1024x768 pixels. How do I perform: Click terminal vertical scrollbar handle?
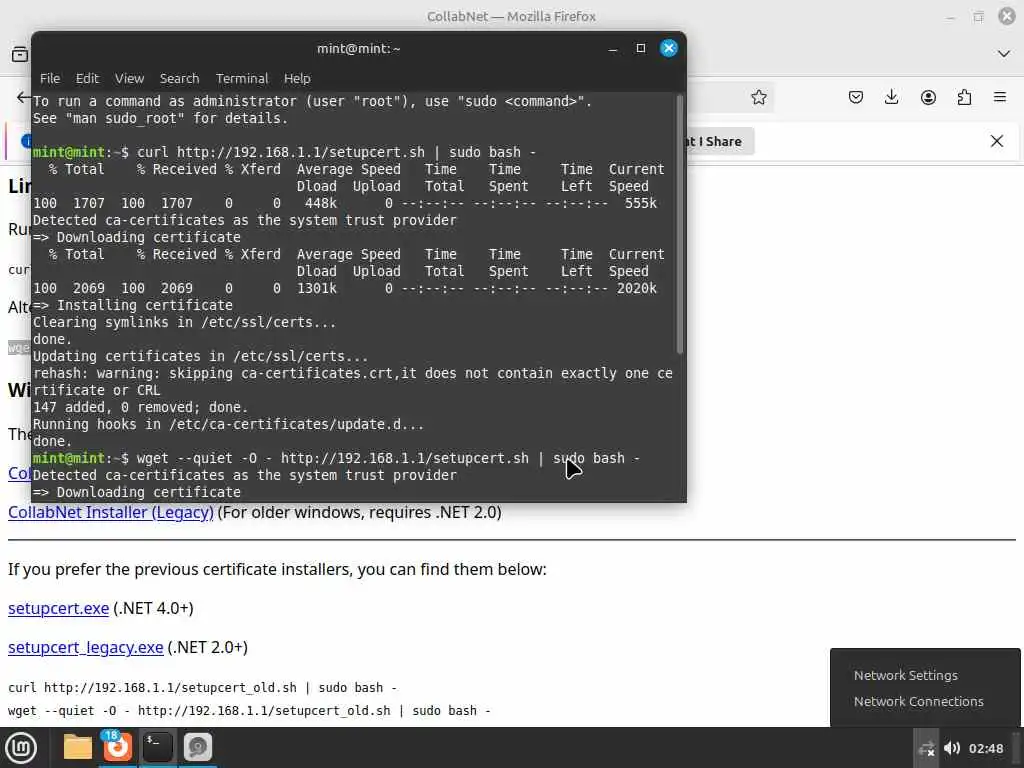pyautogui.click(x=680, y=224)
